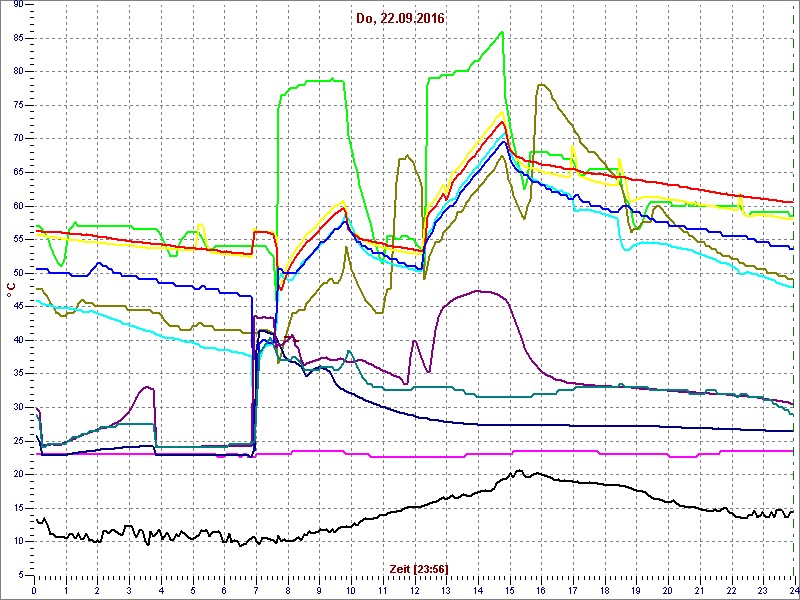The height and width of the screenshot is (600, 800).
Task: Pick hour 18 on the time axis
Action: pyautogui.click(x=604, y=589)
